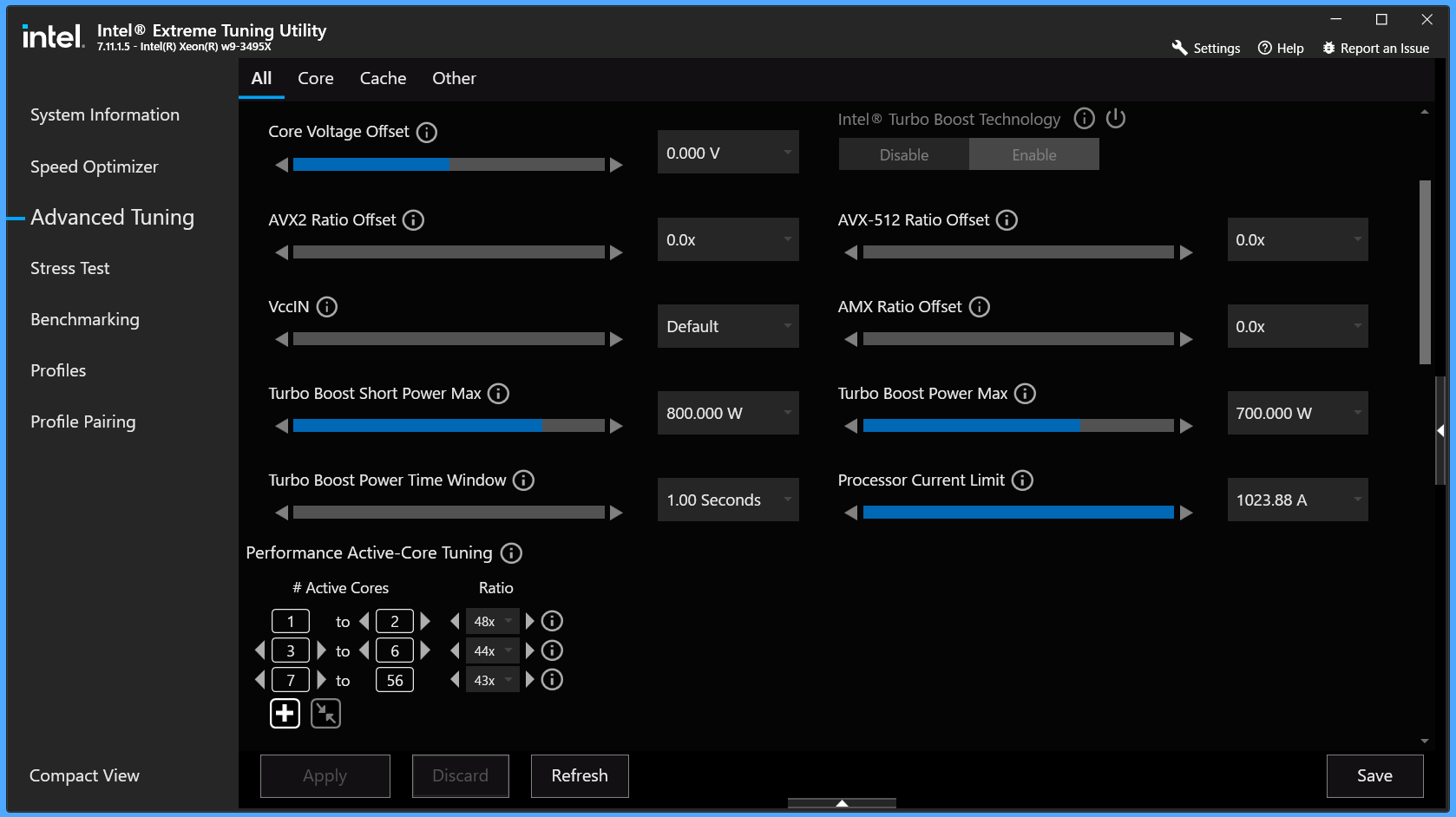
Task: Decrease Core Voltage Offset with left arrow
Action: click(x=281, y=165)
